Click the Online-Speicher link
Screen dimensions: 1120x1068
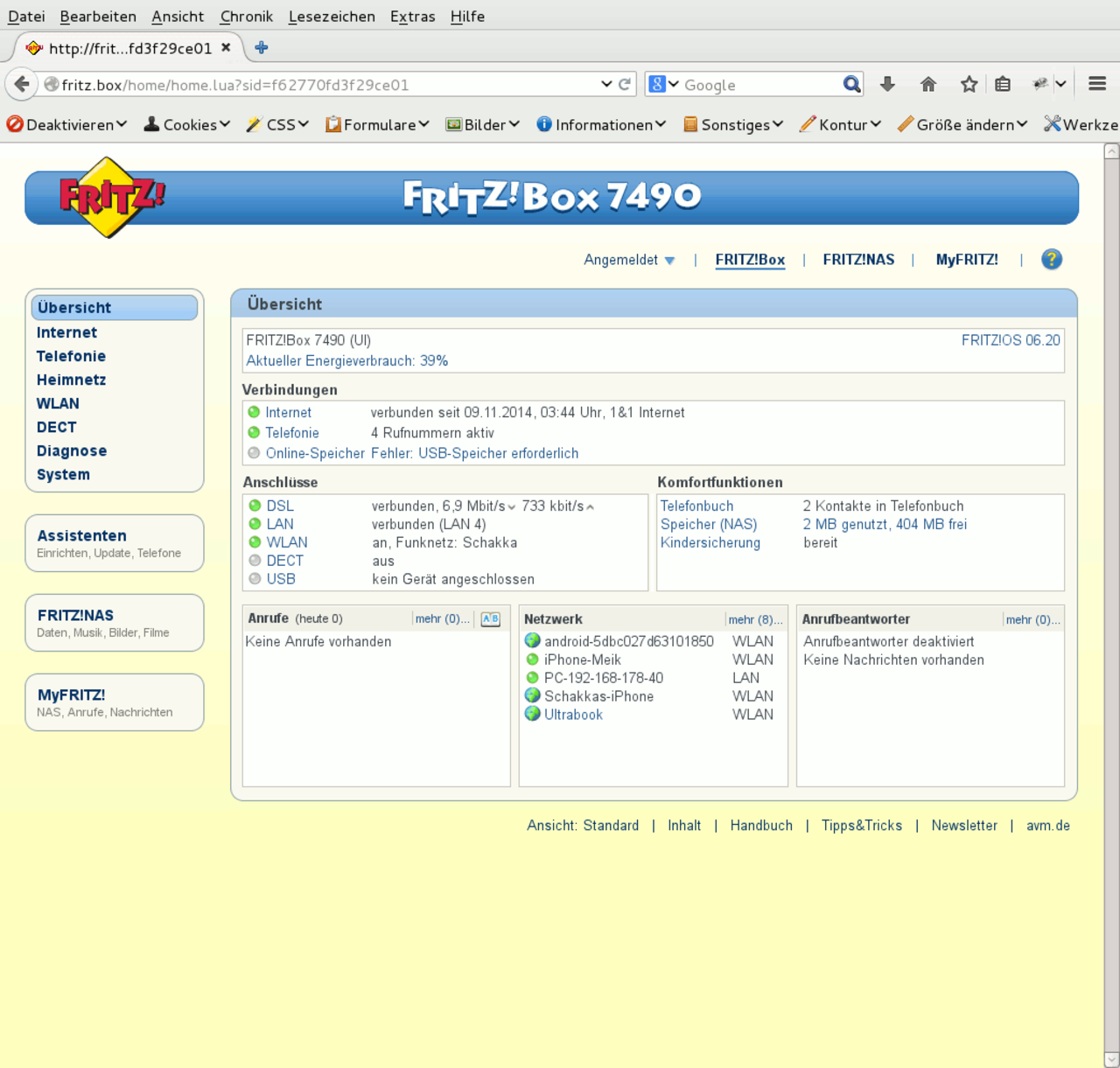[x=315, y=453]
